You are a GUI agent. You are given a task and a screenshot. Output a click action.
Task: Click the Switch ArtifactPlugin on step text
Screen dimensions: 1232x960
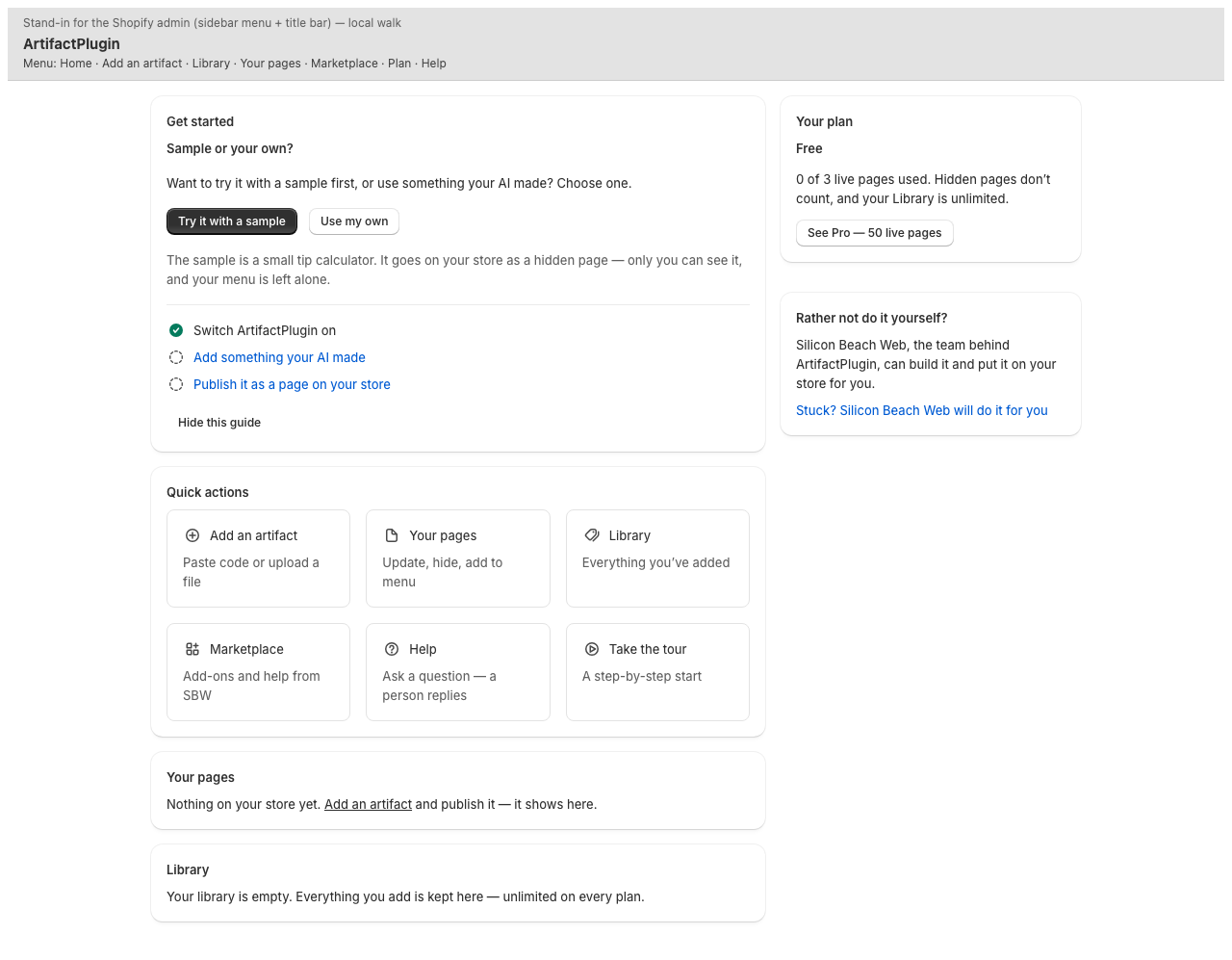click(x=265, y=330)
